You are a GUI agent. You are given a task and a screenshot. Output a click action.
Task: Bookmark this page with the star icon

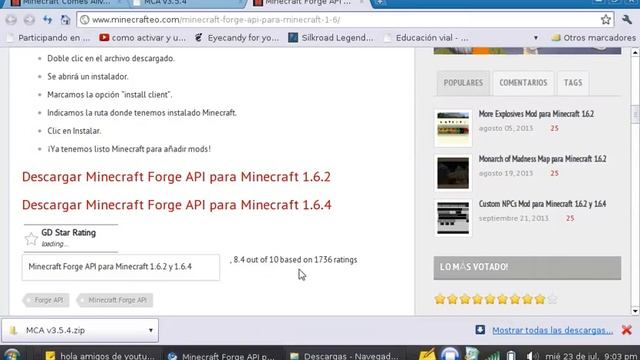(x=606, y=20)
